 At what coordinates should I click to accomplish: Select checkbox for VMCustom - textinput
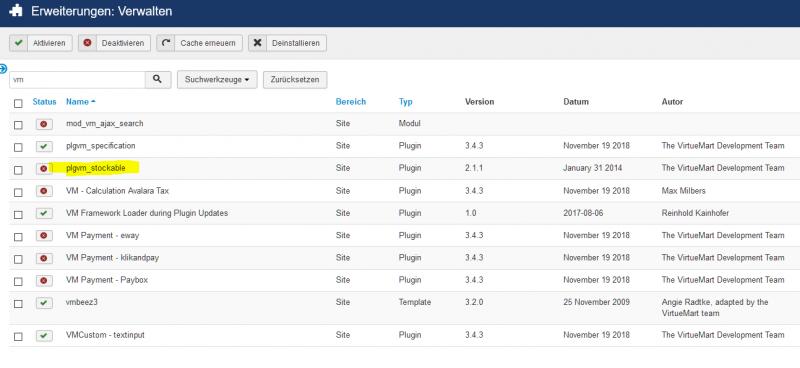coord(18,337)
